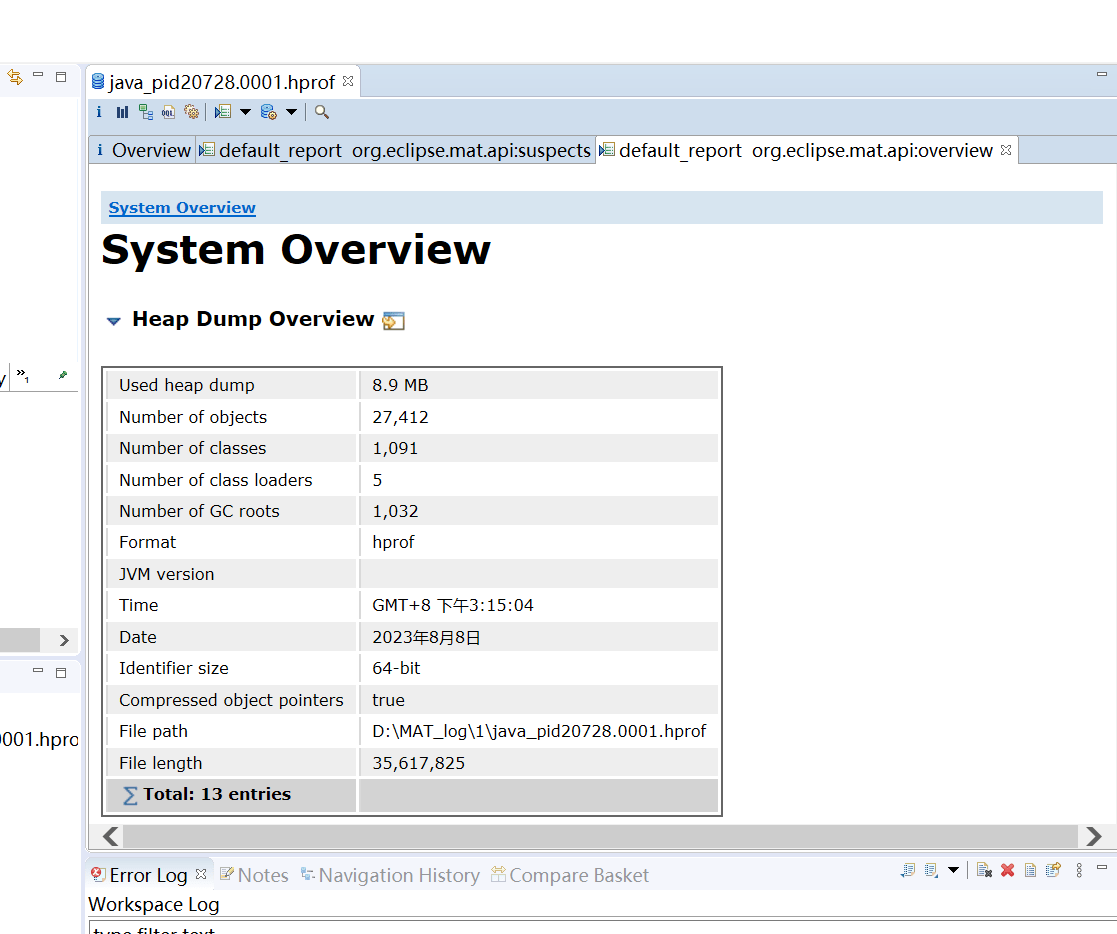This screenshot has width=1117, height=934.
Task: Toggle the green pin icon in left panel
Action: (63, 376)
